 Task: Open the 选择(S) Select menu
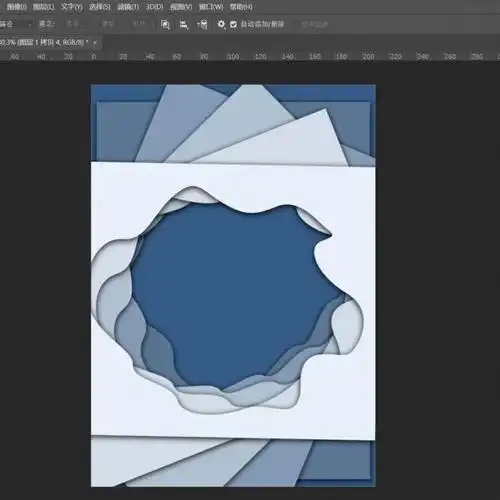[x=100, y=7]
